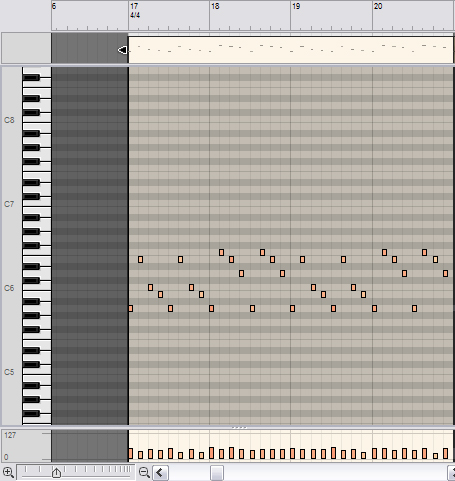Select bar 18 on the timeline ruler
This screenshot has height=481, width=455.
(215, 6)
